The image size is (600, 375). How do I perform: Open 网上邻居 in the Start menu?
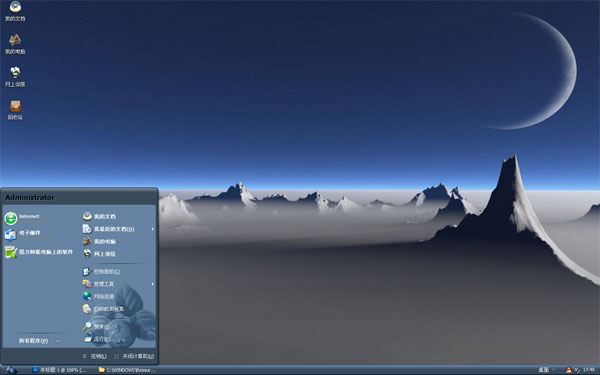pyautogui.click(x=99, y=254)
